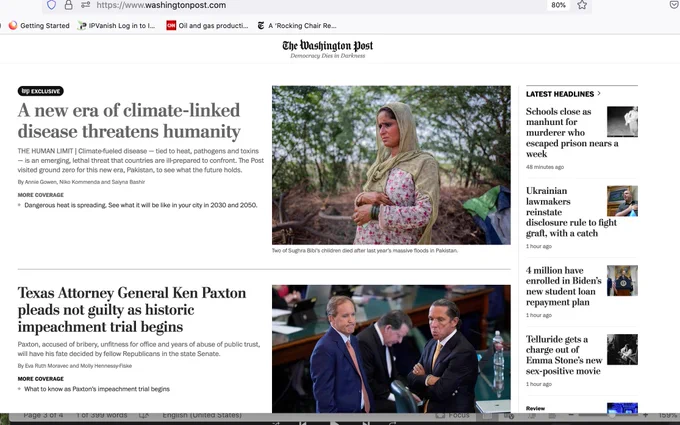
Task: Open the IPVanish Log in bookmark
Action: pyautogui.click(x=116, y=26)
